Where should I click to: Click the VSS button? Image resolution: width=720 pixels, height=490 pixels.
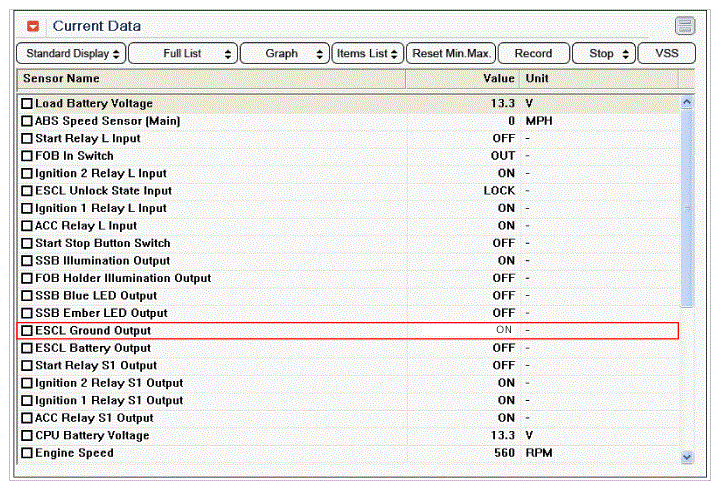tap(667, 53)
